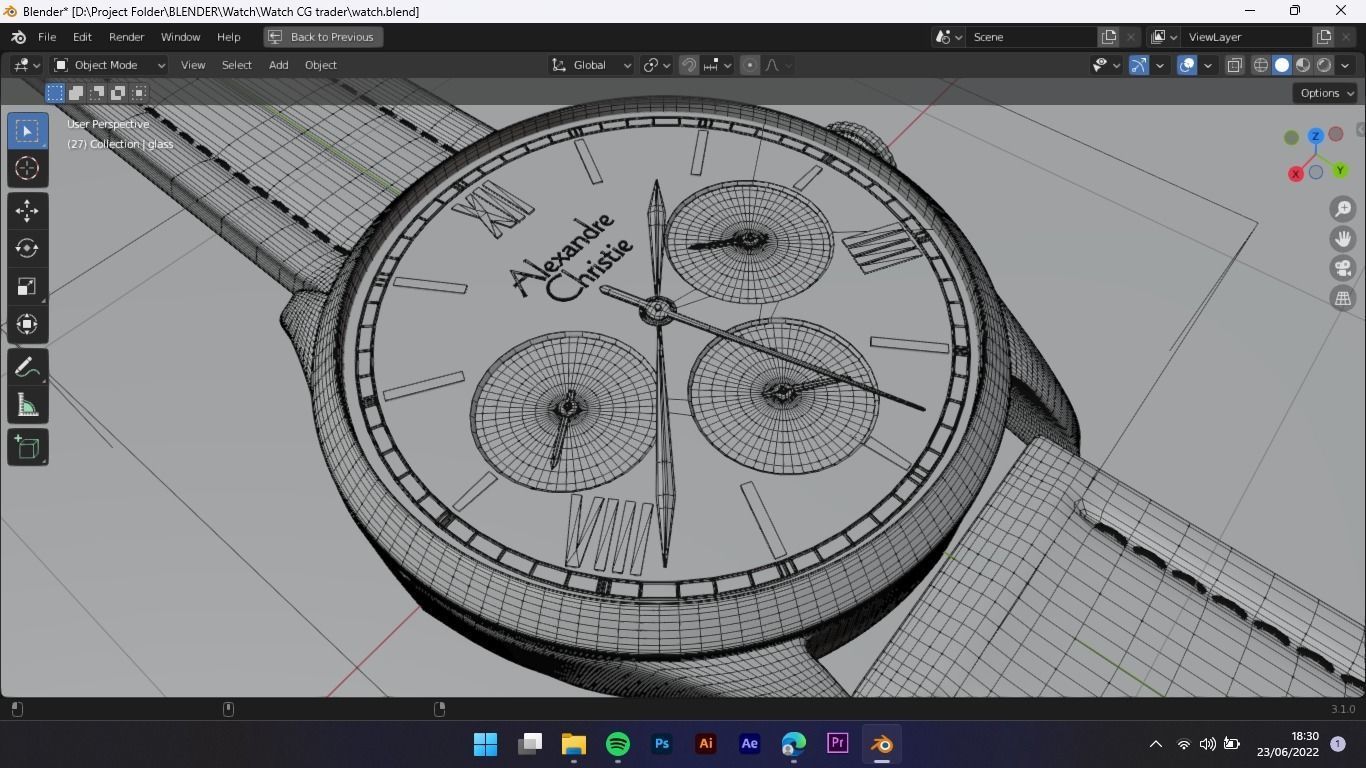1366x768 pixels.
Task: Toggle the camera view icon
Action: pos(1343,268)
